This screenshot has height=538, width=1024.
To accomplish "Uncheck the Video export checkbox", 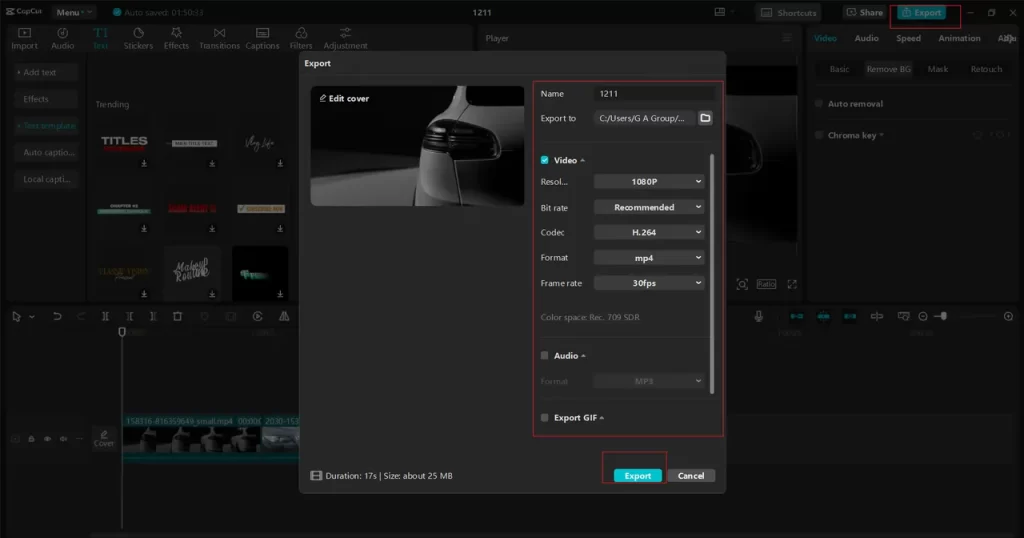I will tap(545, 160).
